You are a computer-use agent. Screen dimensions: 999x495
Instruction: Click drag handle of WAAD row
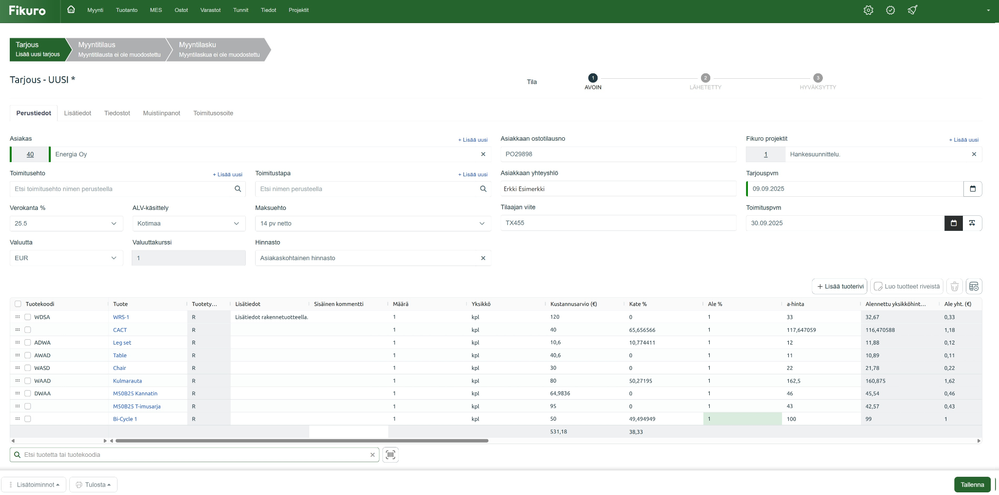tap(18, 380)
